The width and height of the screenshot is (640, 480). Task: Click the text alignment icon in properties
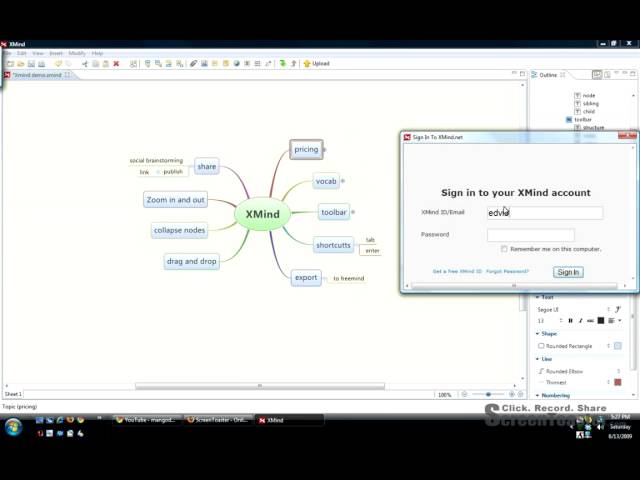(611, 321)
